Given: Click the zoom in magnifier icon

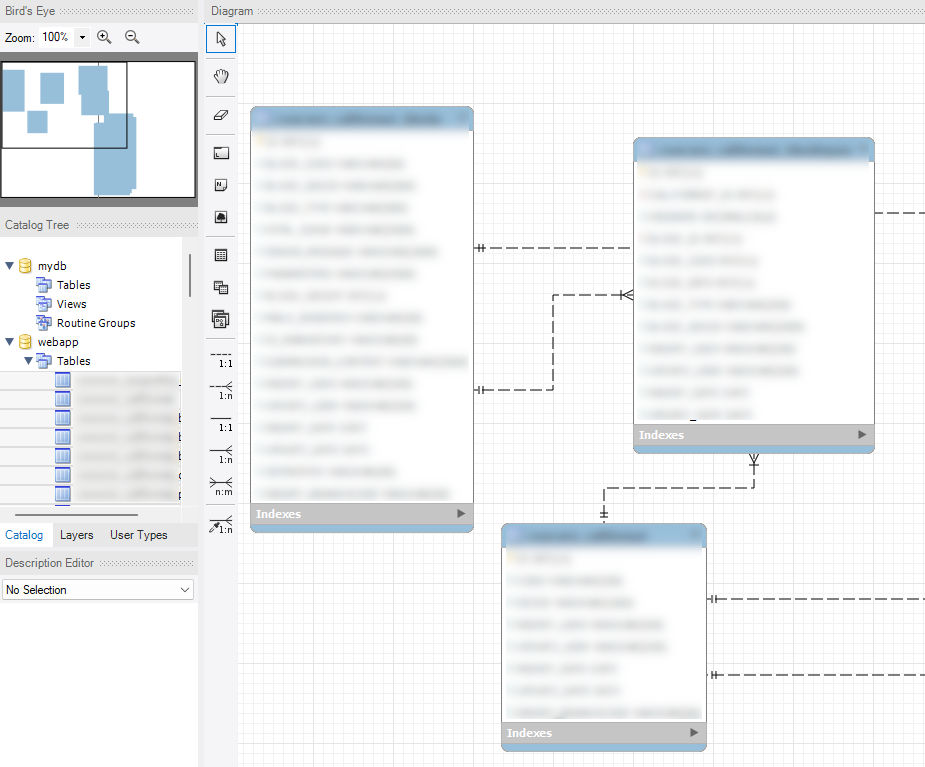Looking at the screenshot, I should [104, 37].
